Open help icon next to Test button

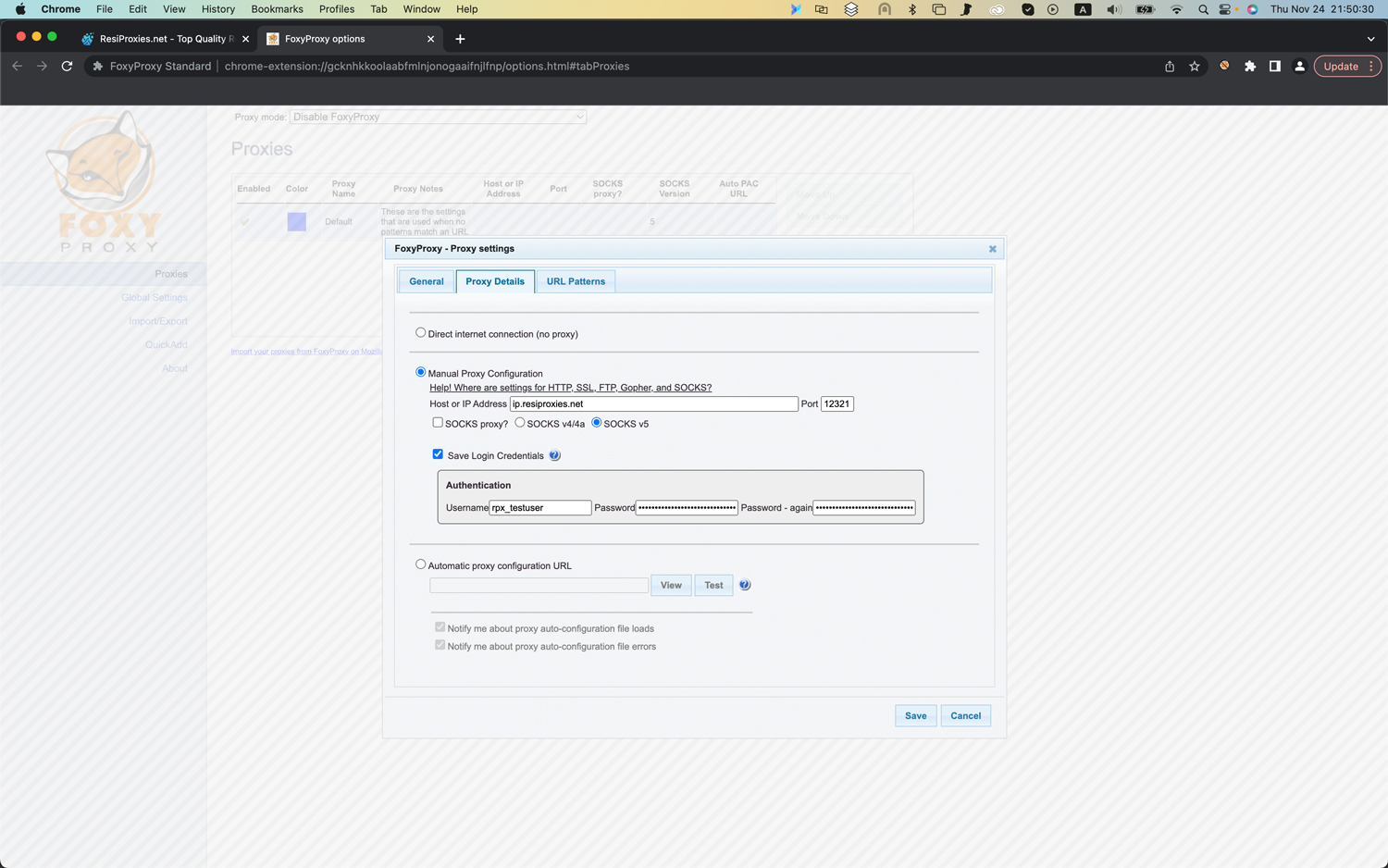pyautogui.click(x=745, y=585)
